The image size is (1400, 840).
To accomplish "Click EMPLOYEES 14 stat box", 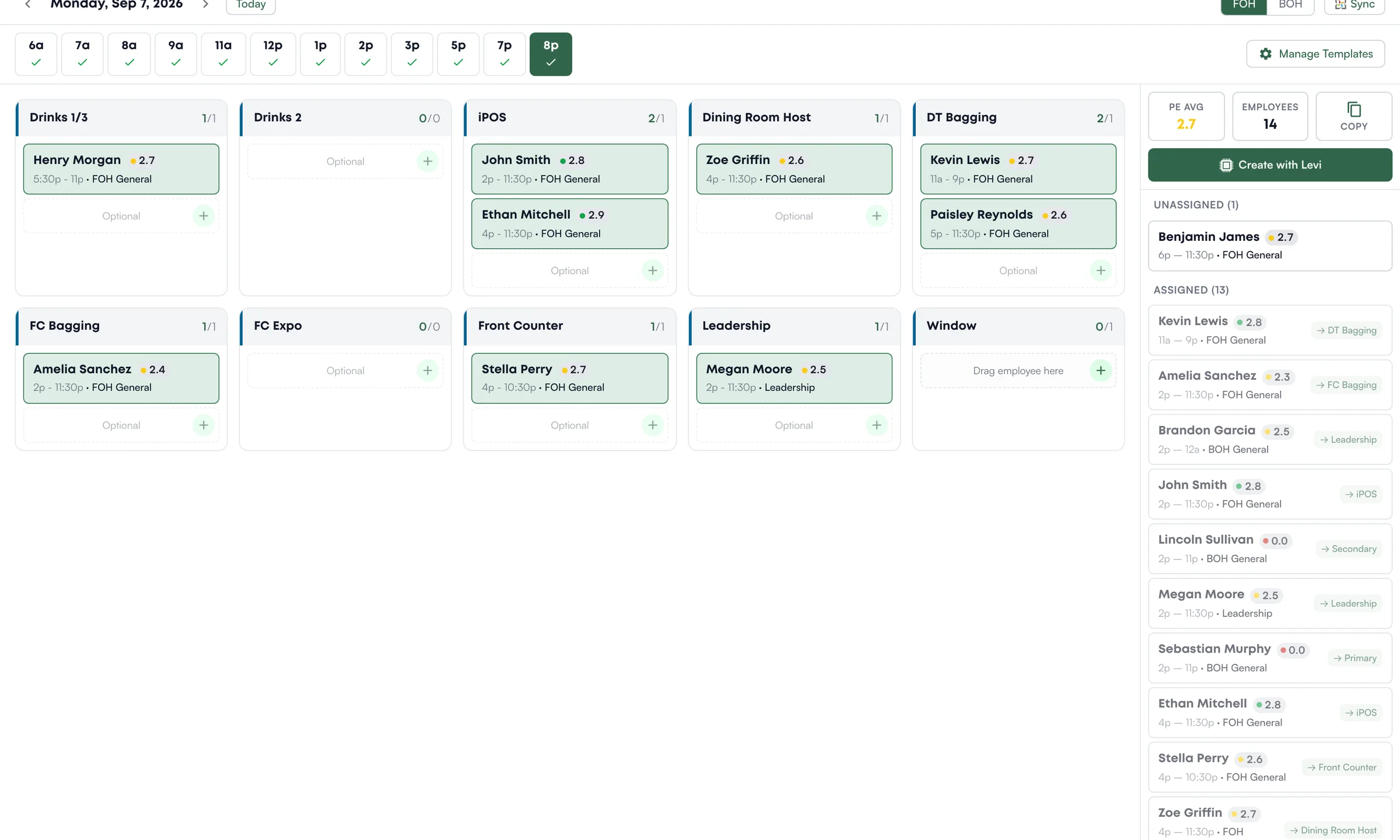I will click(x=1270, y=116).
